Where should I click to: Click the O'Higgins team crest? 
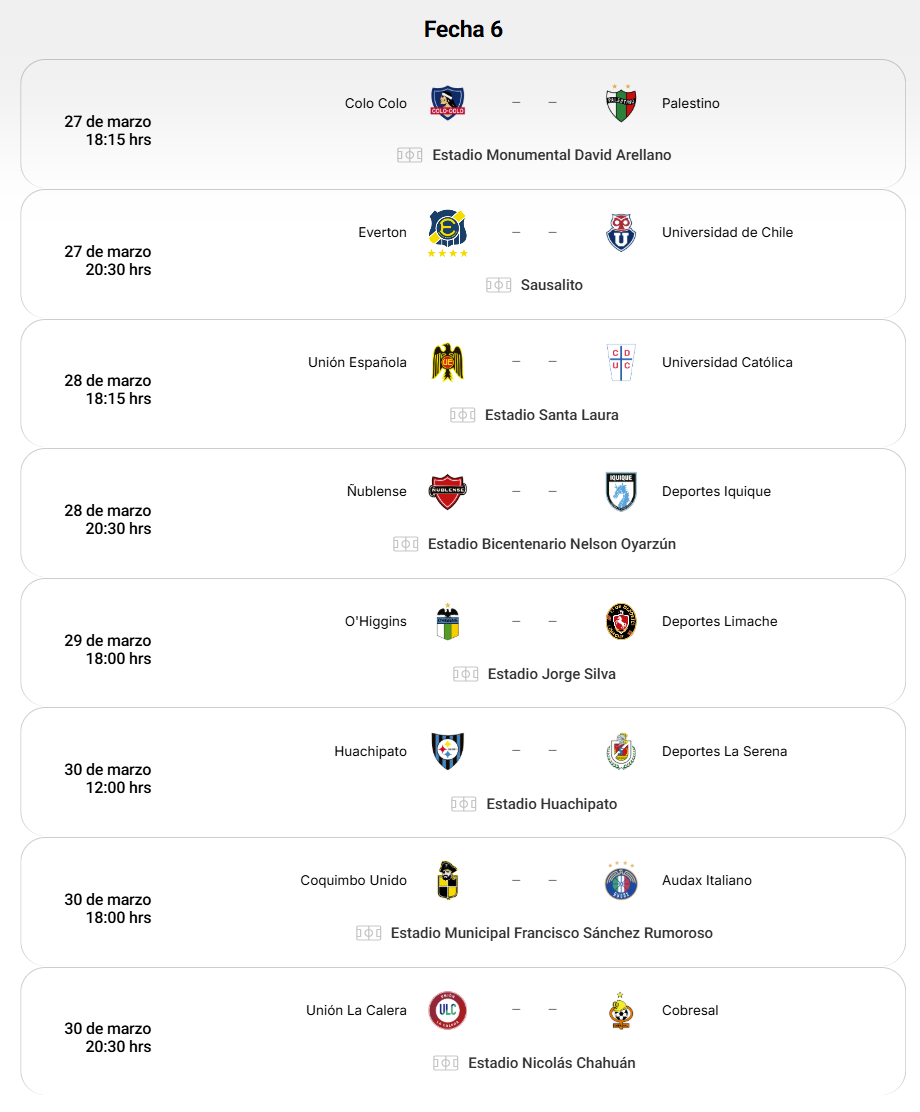click(x=447, y=621)
